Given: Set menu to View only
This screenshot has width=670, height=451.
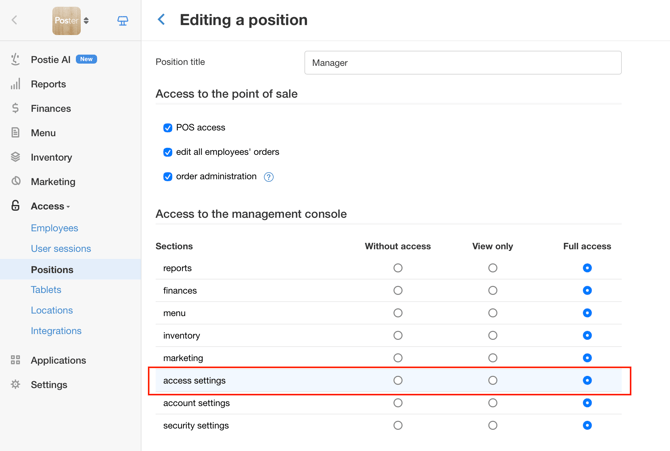Looking at the screenshot, I should click(493, 313).
